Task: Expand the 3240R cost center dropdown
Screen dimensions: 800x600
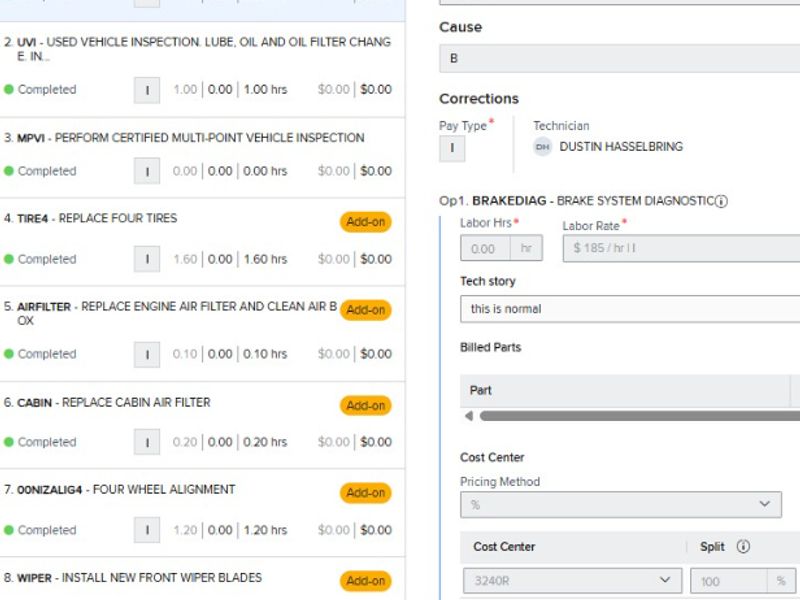Action: tap(572, 580)
